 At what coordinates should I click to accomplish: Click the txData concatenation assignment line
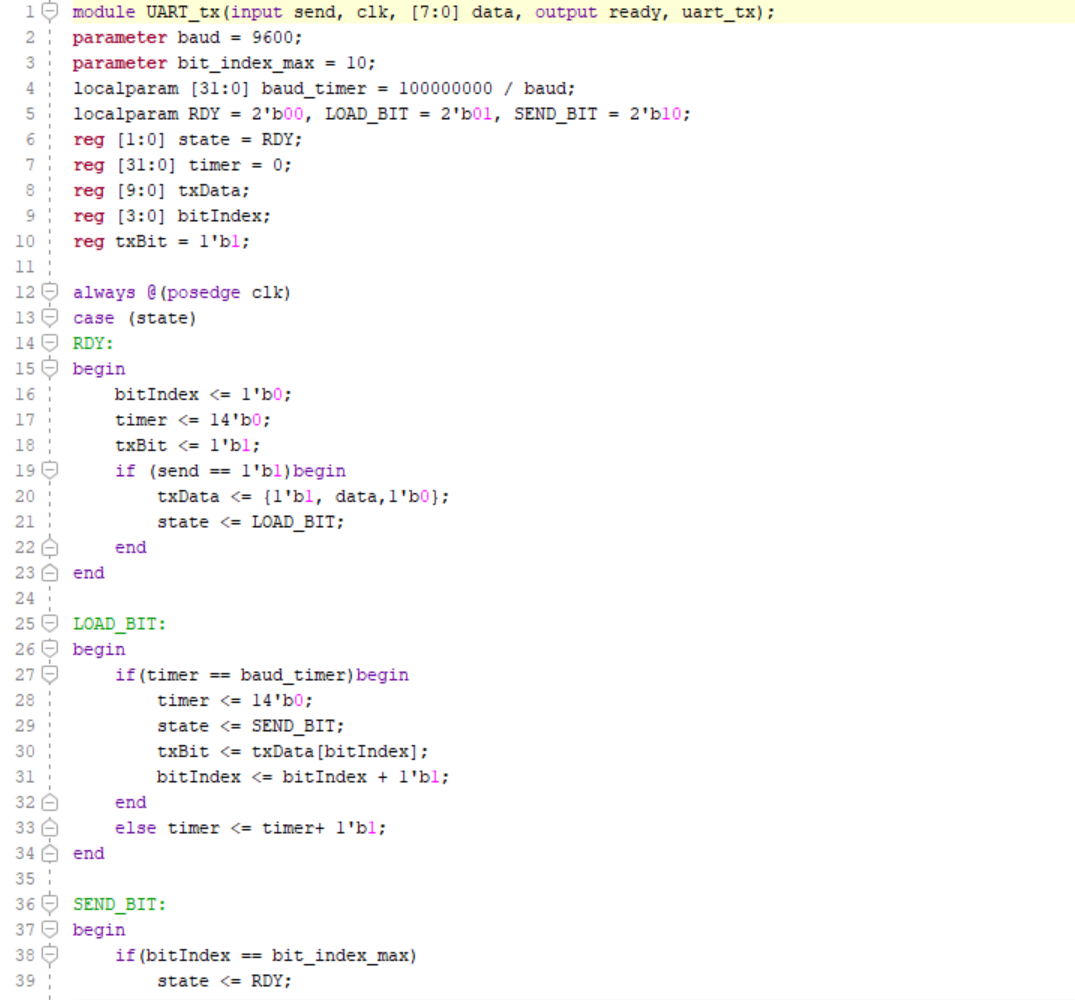303,496
